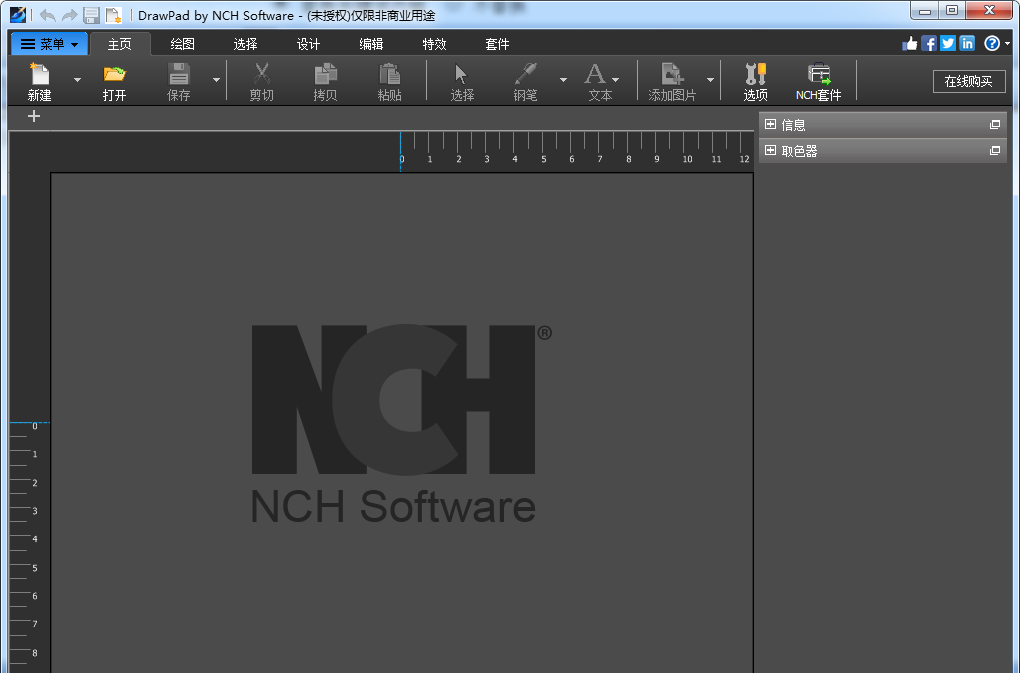1020x673 pixels.
Task: Select the 拷贝 copy icon
Action: [x=324, y=80]
